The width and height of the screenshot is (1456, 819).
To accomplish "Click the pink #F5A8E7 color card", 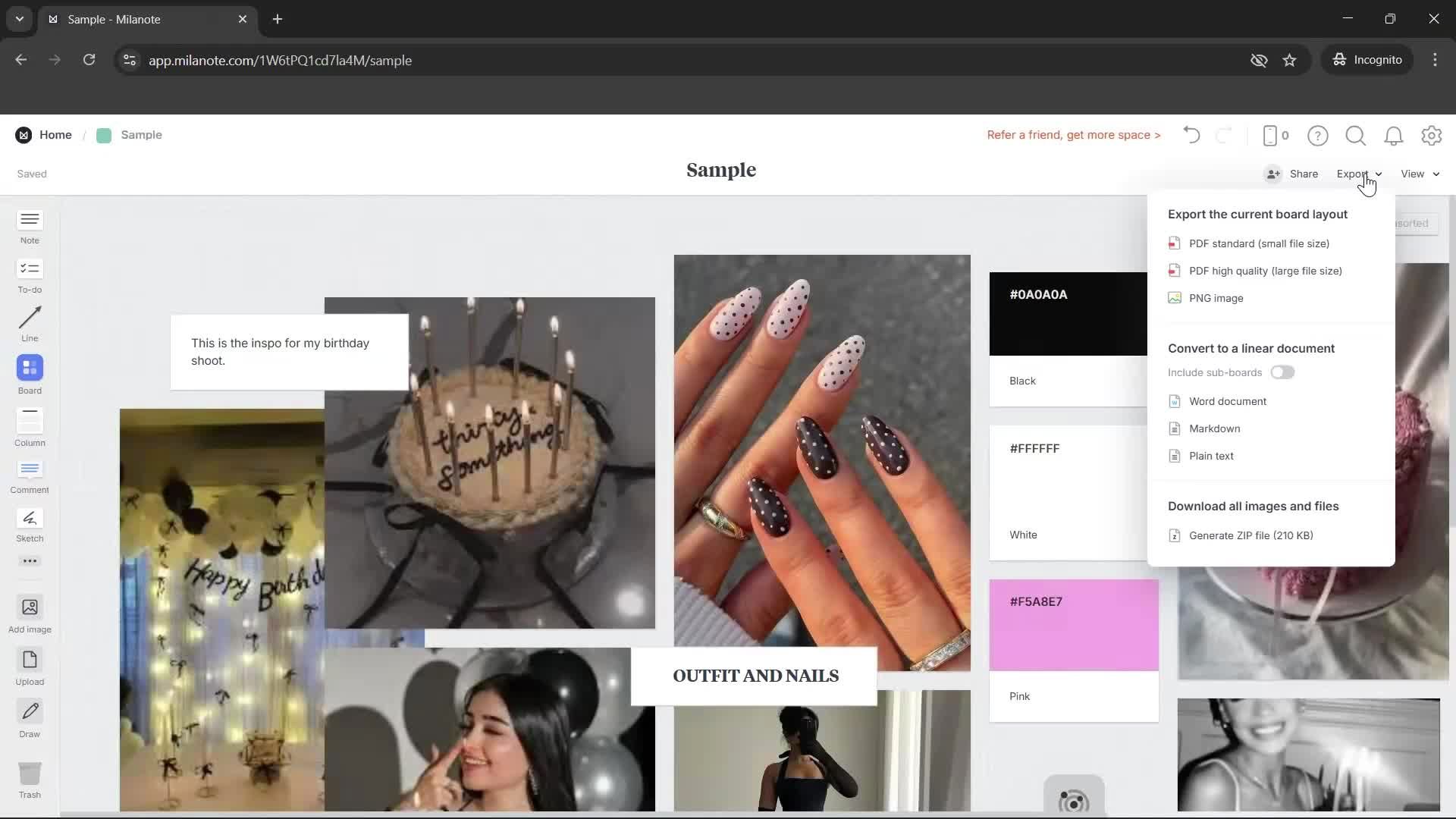I will [1073, 624].
